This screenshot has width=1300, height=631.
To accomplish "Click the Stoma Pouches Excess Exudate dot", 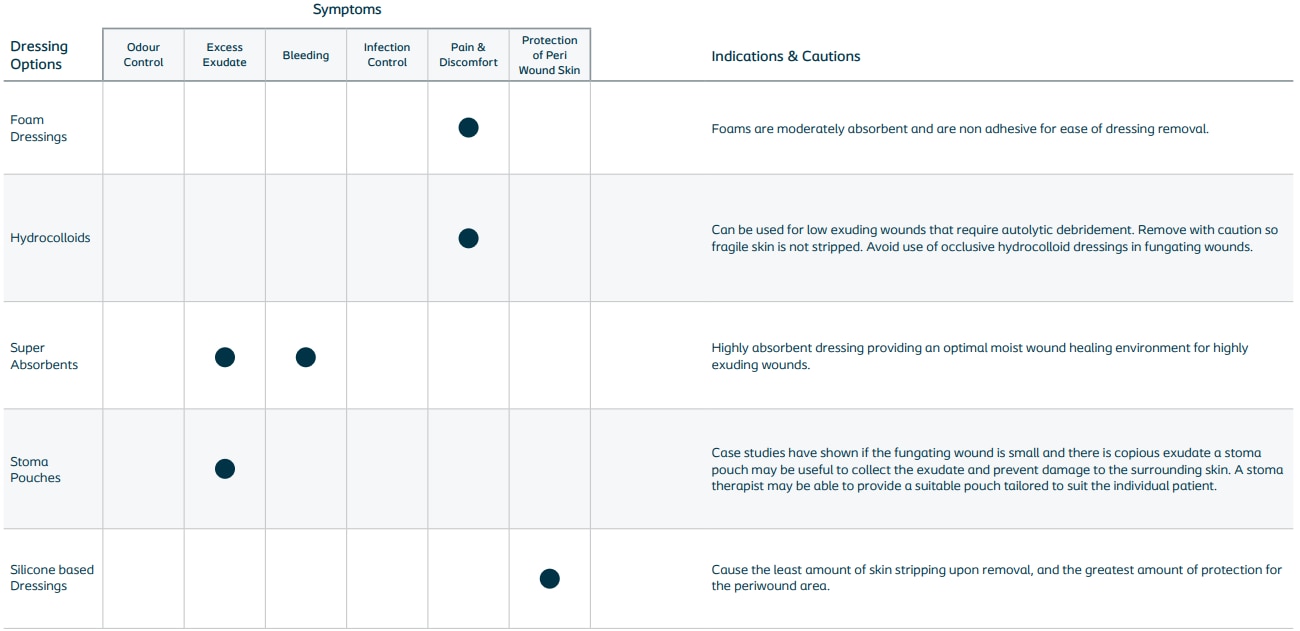I will pyautogui.click(x=225, y=469).
